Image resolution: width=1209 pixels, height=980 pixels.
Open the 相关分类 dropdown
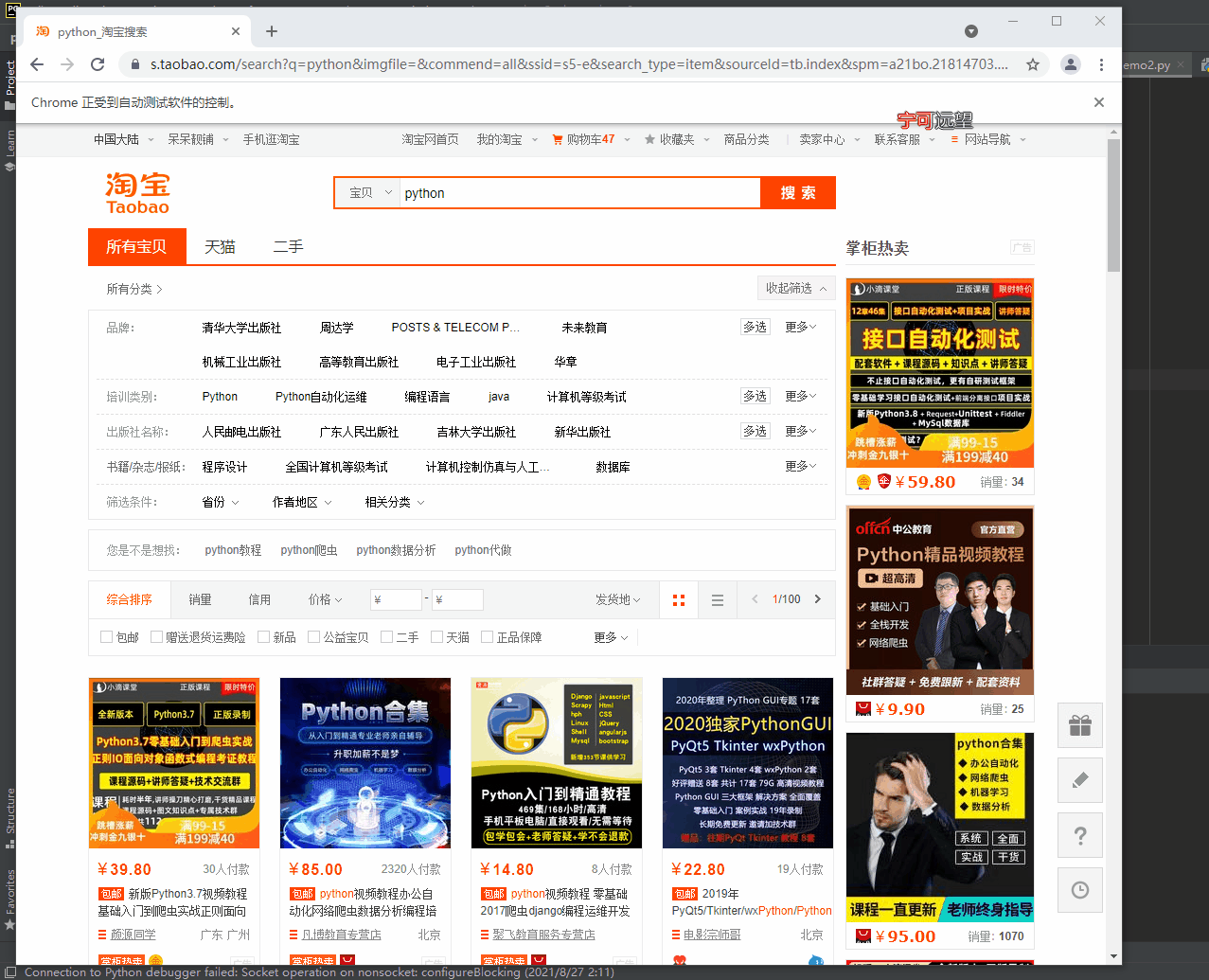[x=395, y=502]
